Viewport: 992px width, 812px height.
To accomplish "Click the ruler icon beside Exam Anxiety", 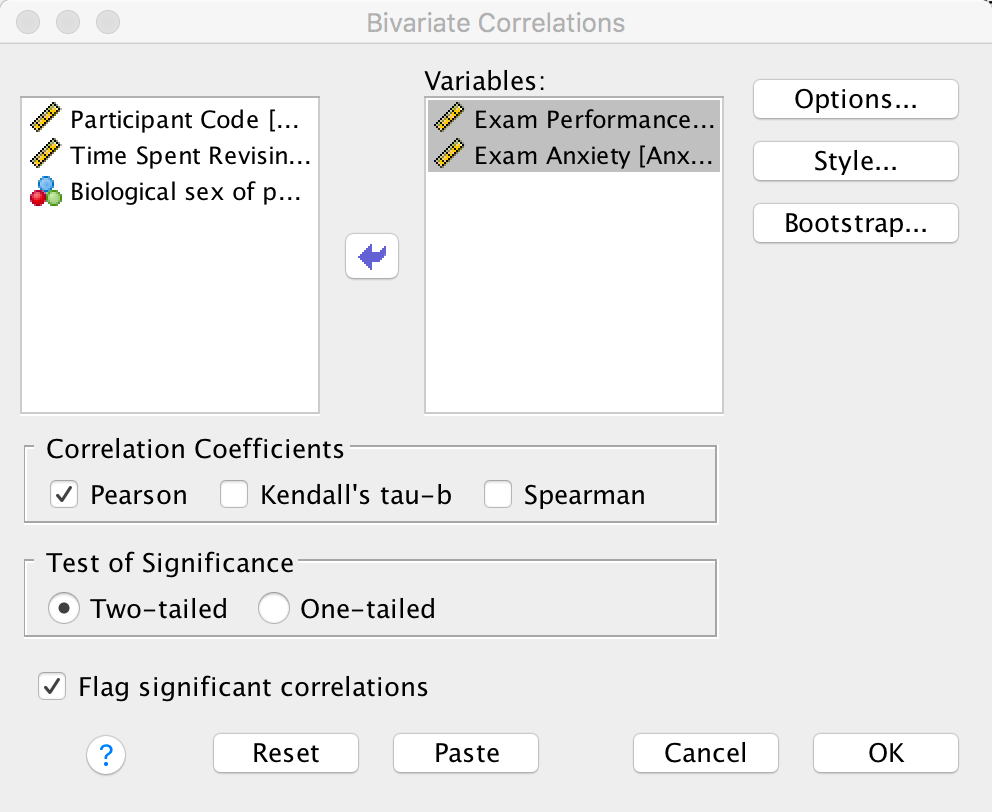I will coord(450,156).
